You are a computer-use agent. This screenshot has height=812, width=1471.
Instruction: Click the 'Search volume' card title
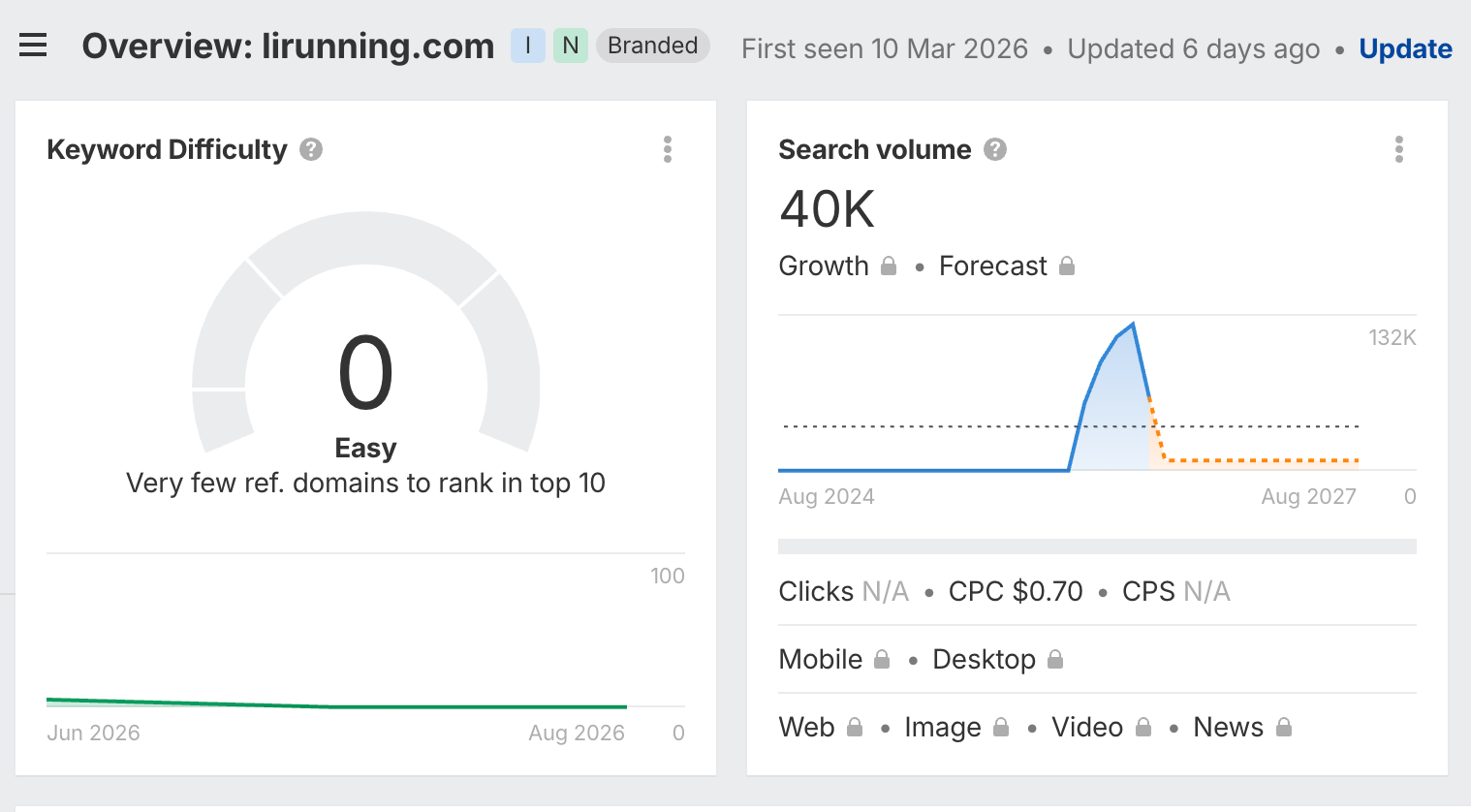(x=875, y=149)
